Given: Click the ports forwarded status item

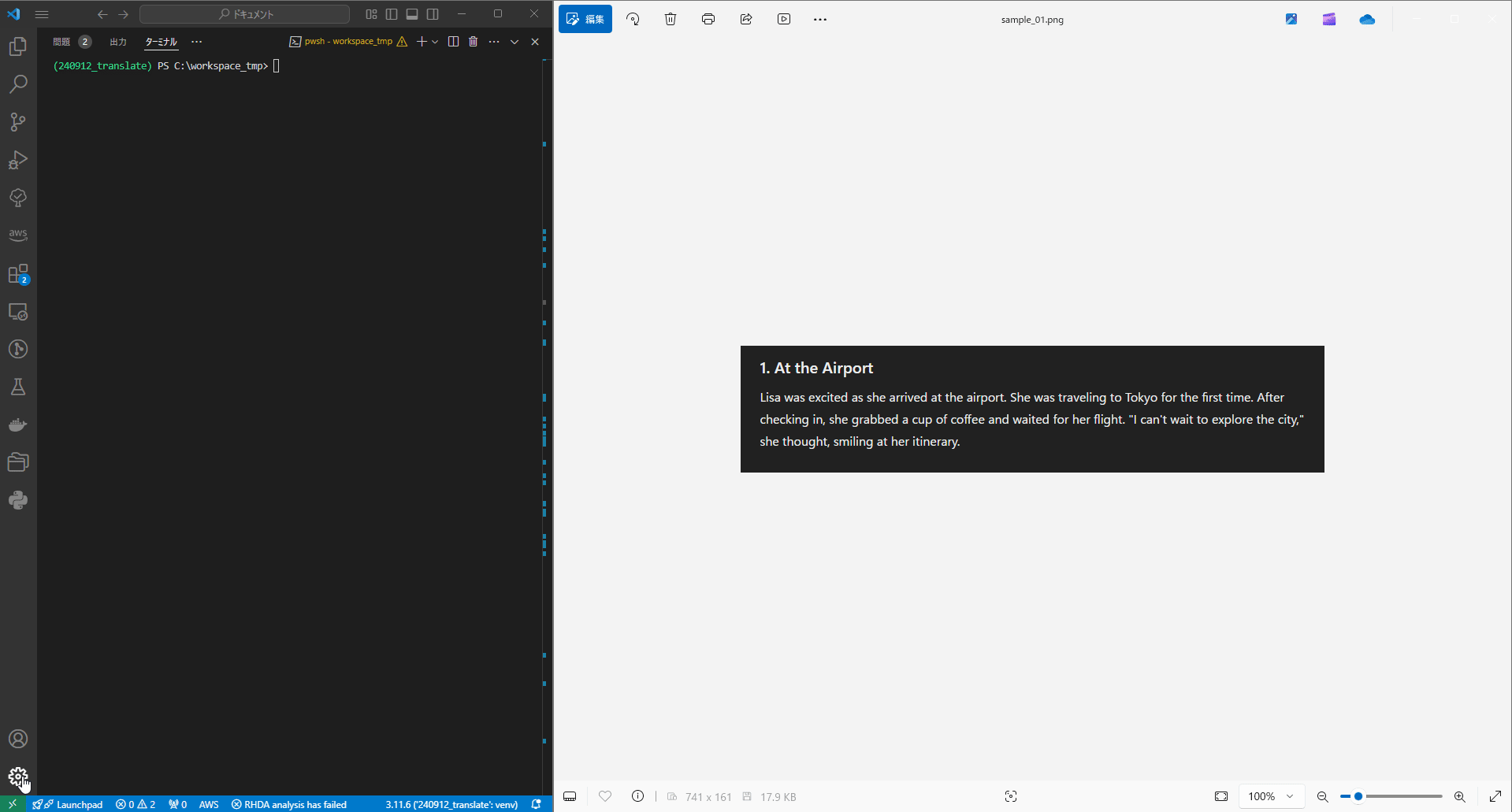Looking at the screenshot, I should point(178,804).
